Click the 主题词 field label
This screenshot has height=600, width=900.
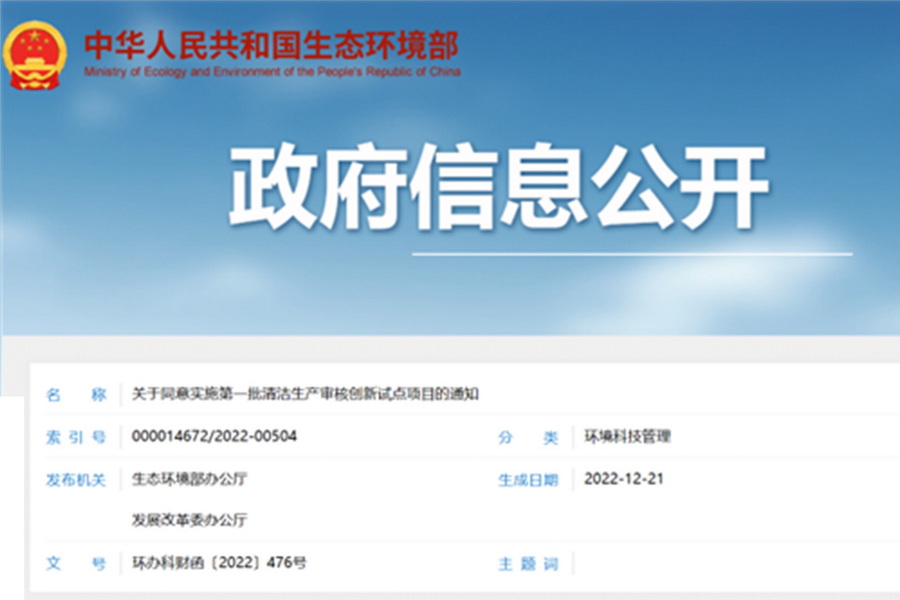pyautogui.click(x=528, y=564)
